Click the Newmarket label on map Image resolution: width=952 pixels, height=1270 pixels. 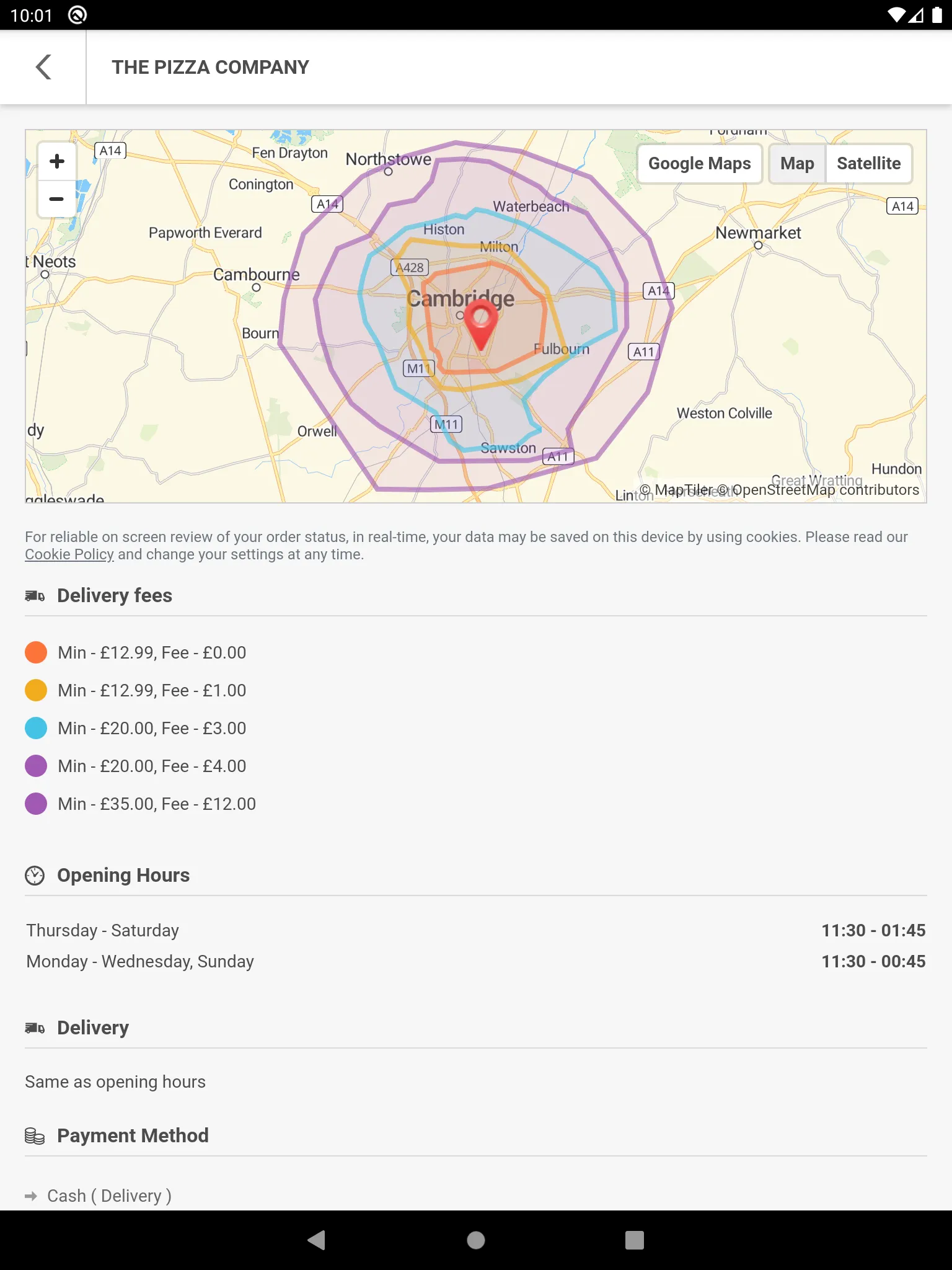pos(758,233)
